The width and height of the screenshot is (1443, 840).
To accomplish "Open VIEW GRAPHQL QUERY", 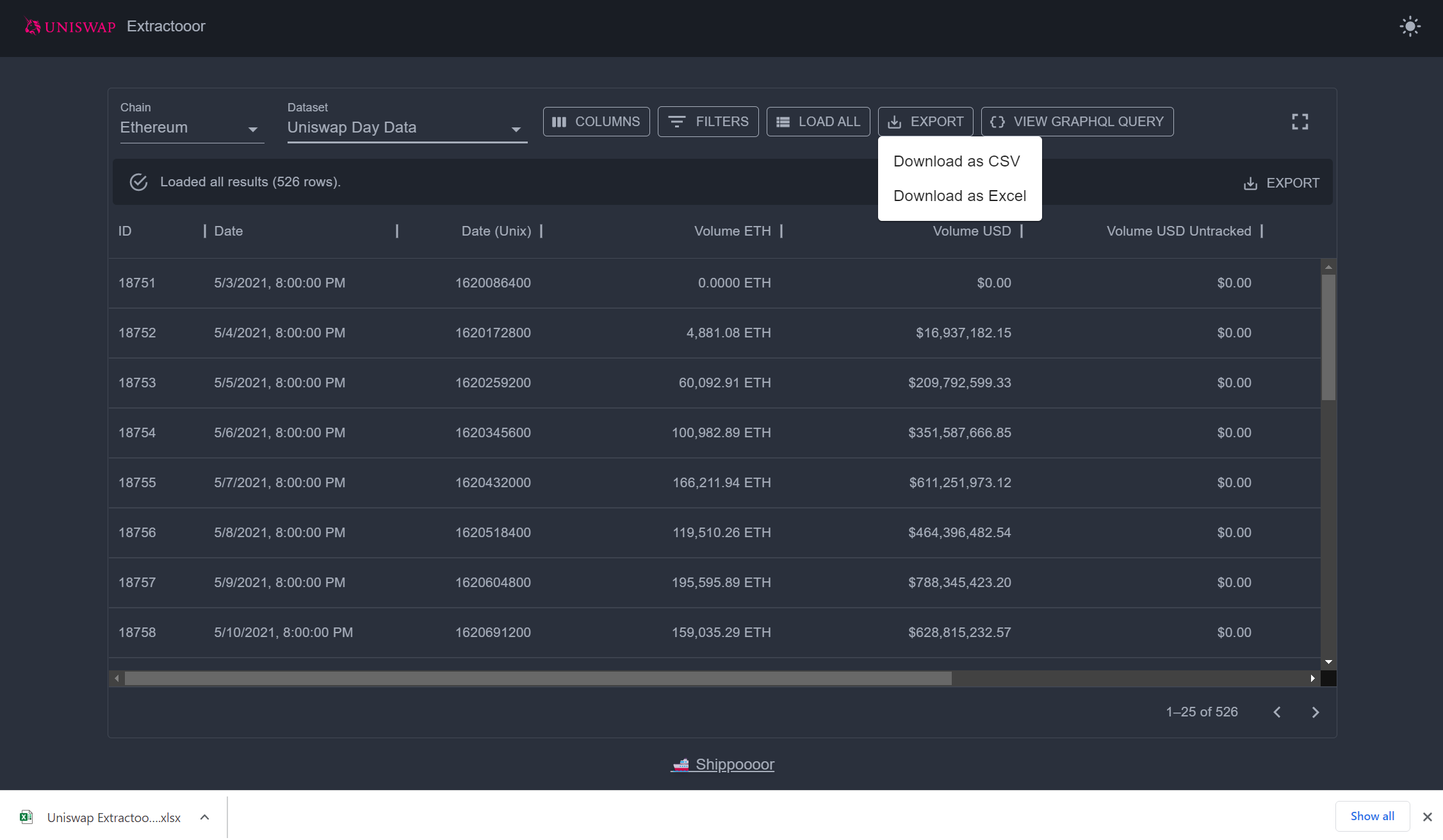I will tap(1077, 122).
